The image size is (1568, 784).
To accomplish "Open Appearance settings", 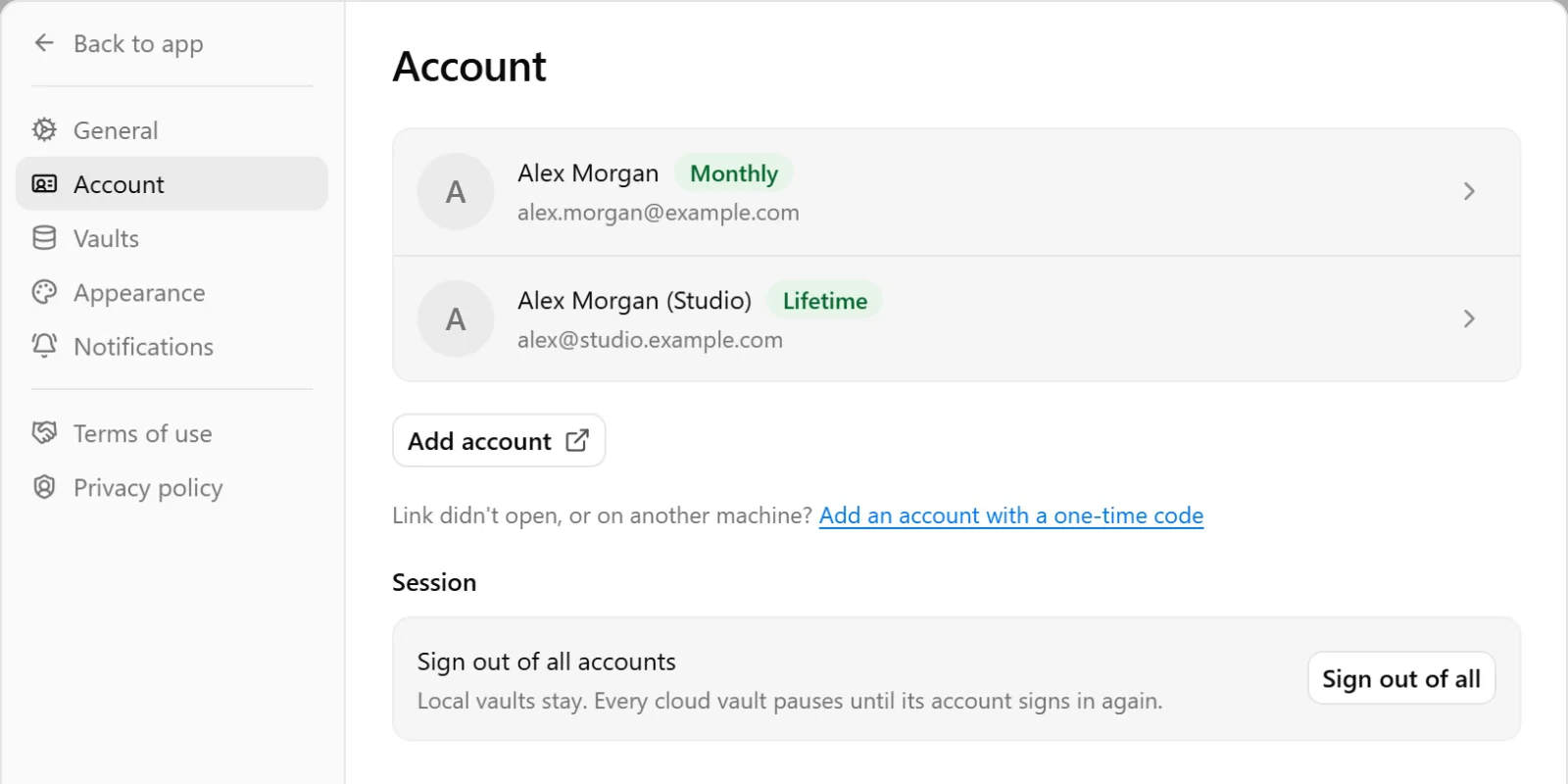I will click(x=171, y=292).
